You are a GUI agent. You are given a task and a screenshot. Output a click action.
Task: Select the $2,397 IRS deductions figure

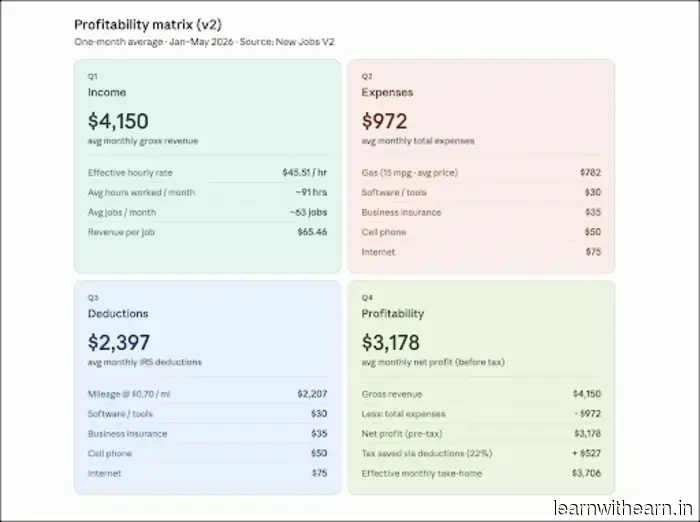pyautogui.click(x=119, y=342)
